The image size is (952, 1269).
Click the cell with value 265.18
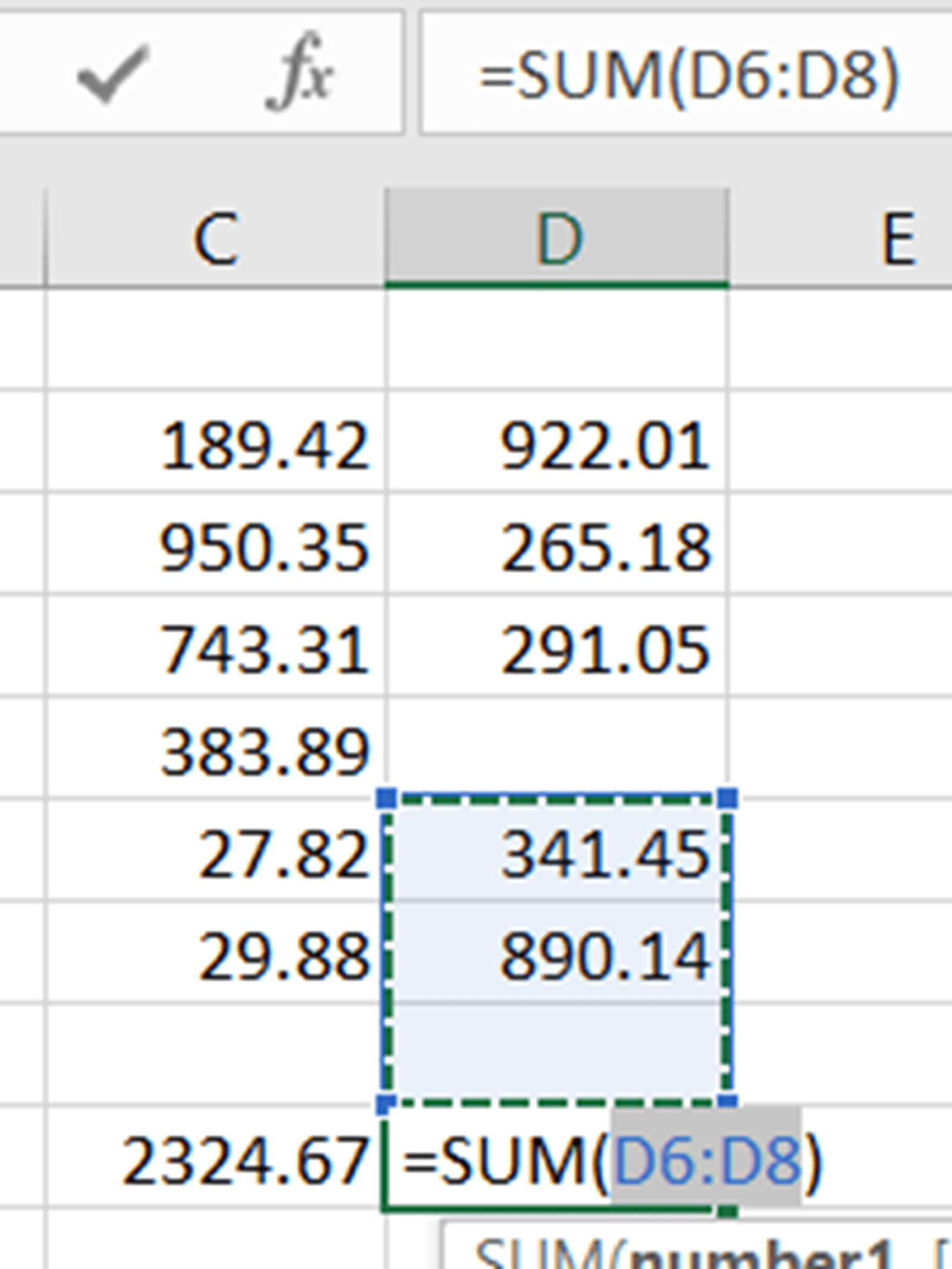tap(605, 547)
